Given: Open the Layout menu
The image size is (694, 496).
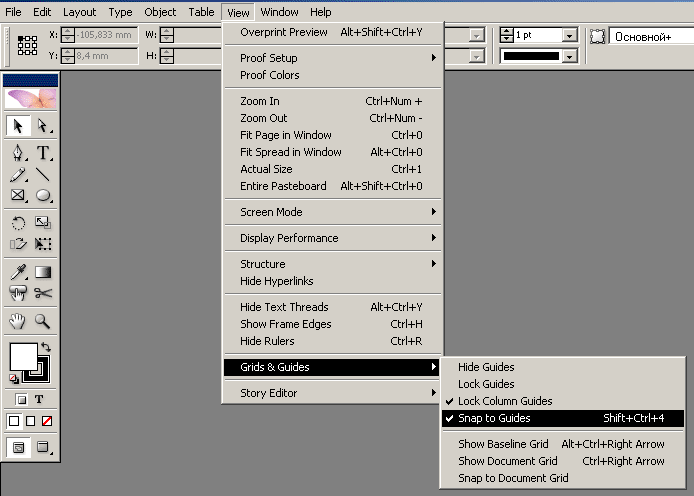Looking at the screenshot, I should (79, 12).
